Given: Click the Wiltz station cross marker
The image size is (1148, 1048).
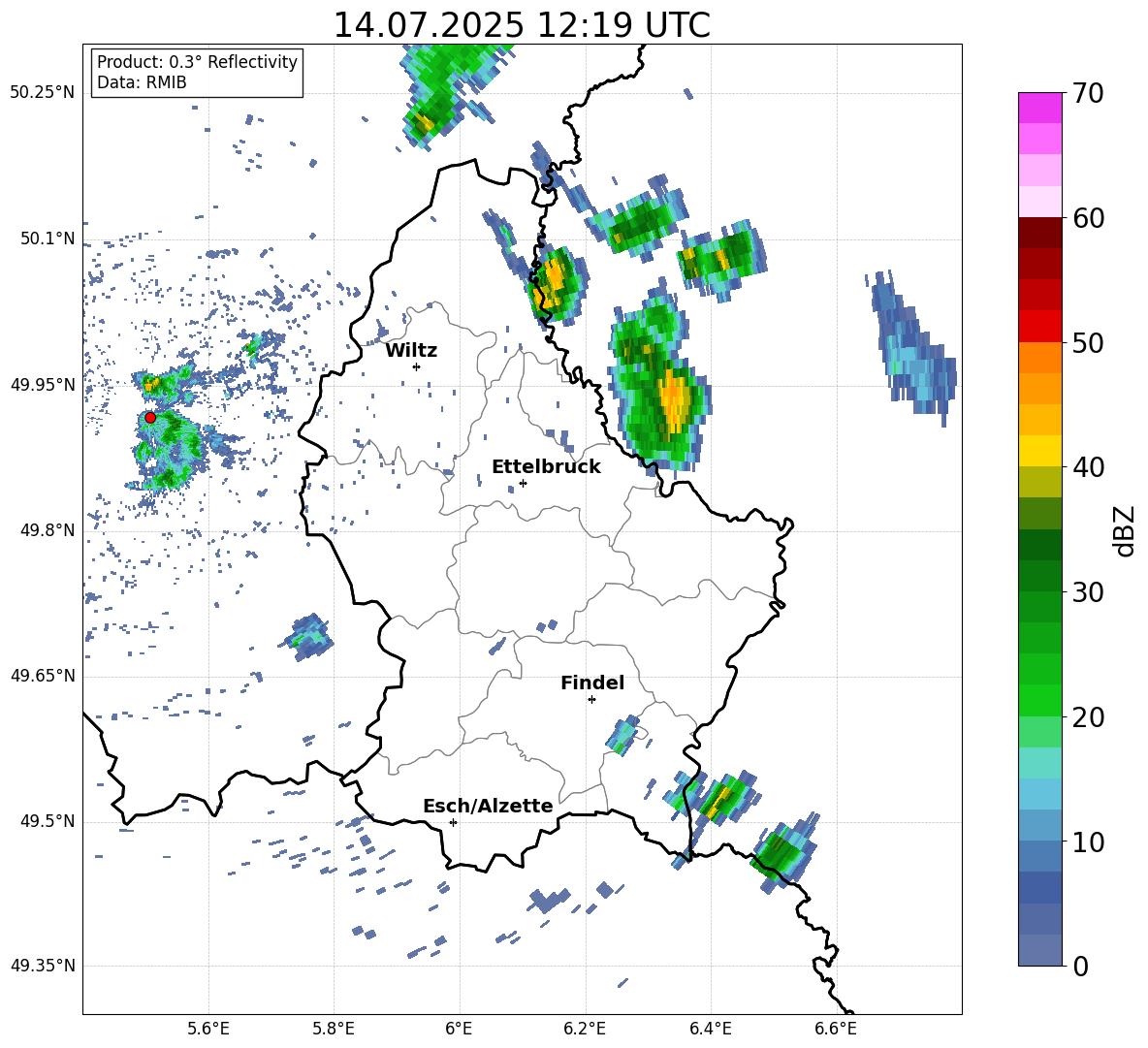Looking at the screenshot, I should tap(416, 366).
